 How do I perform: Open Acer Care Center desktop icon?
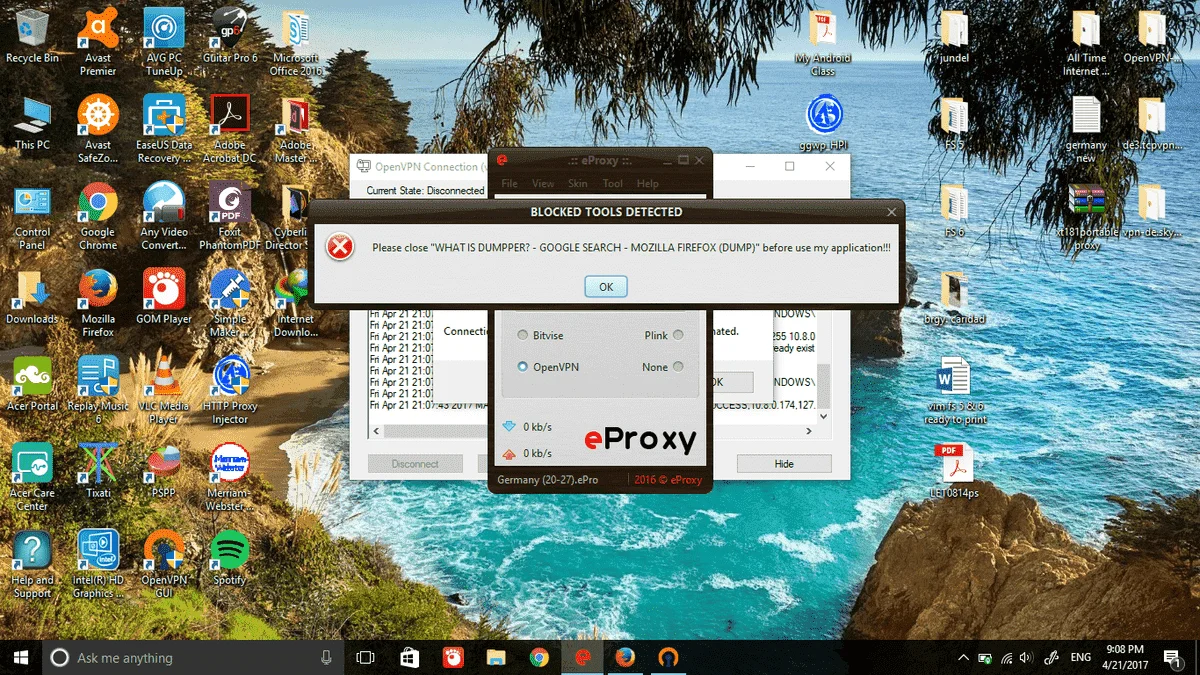(x=32, y=477)
